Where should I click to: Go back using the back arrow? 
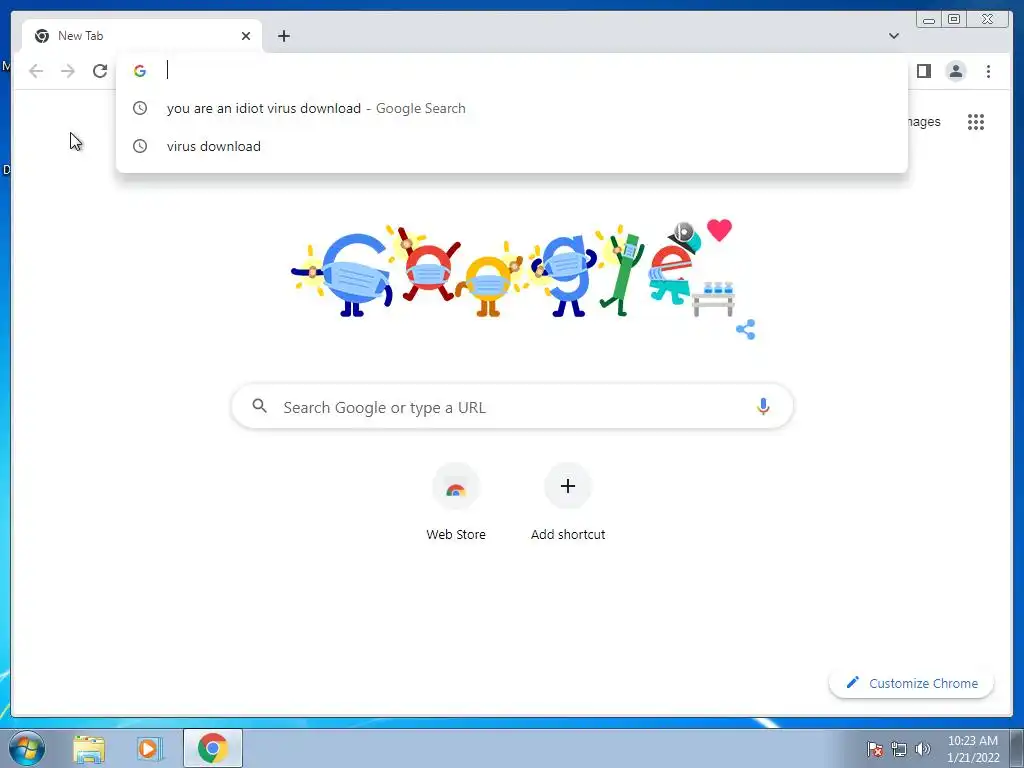coord(36,71)
